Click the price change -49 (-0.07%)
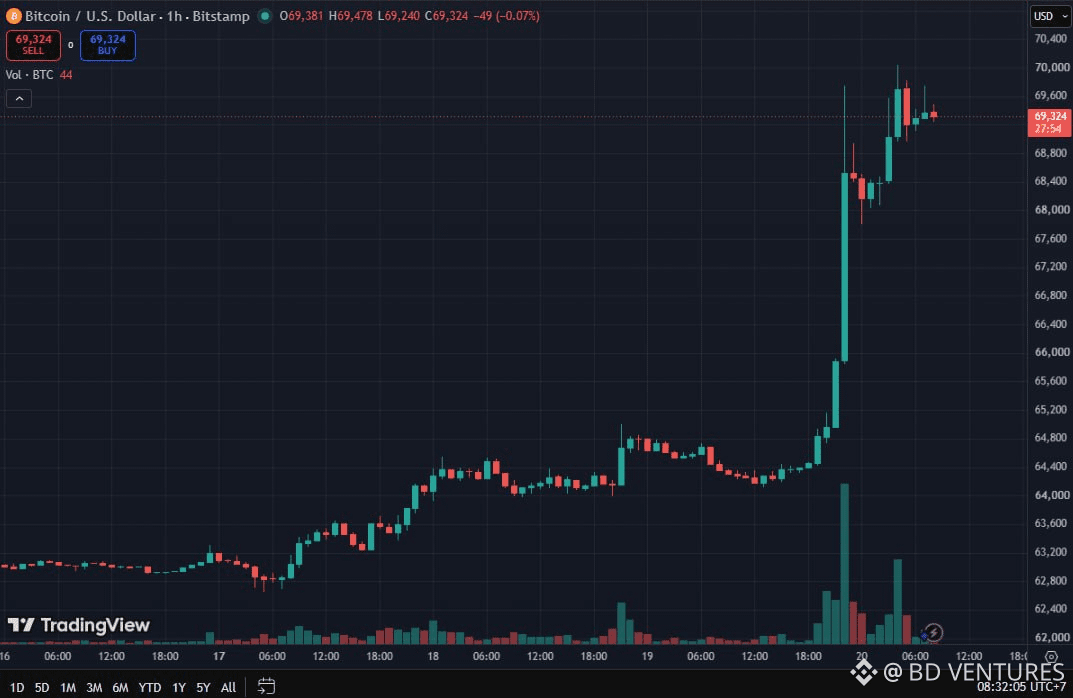The width and height of the screenshot is (1073, 698). pos(506,16)
